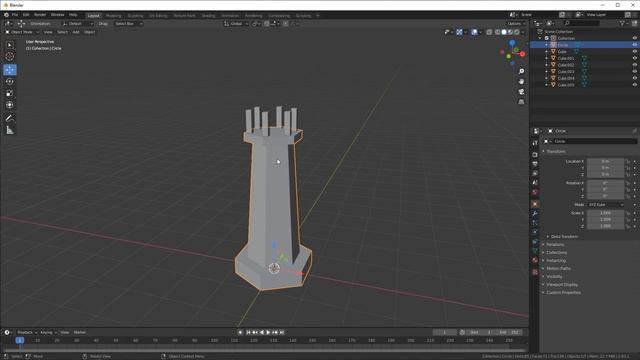Activate the 3D Cursor tool

[x=10, y=56]
